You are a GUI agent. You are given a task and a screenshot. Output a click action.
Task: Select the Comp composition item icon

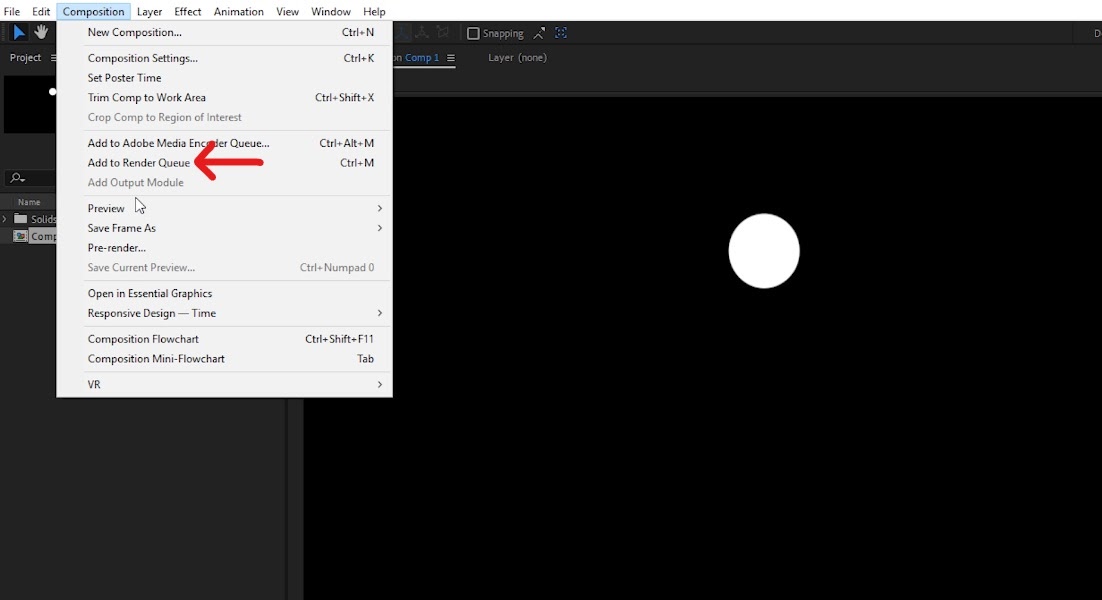[x=20, y=236]
